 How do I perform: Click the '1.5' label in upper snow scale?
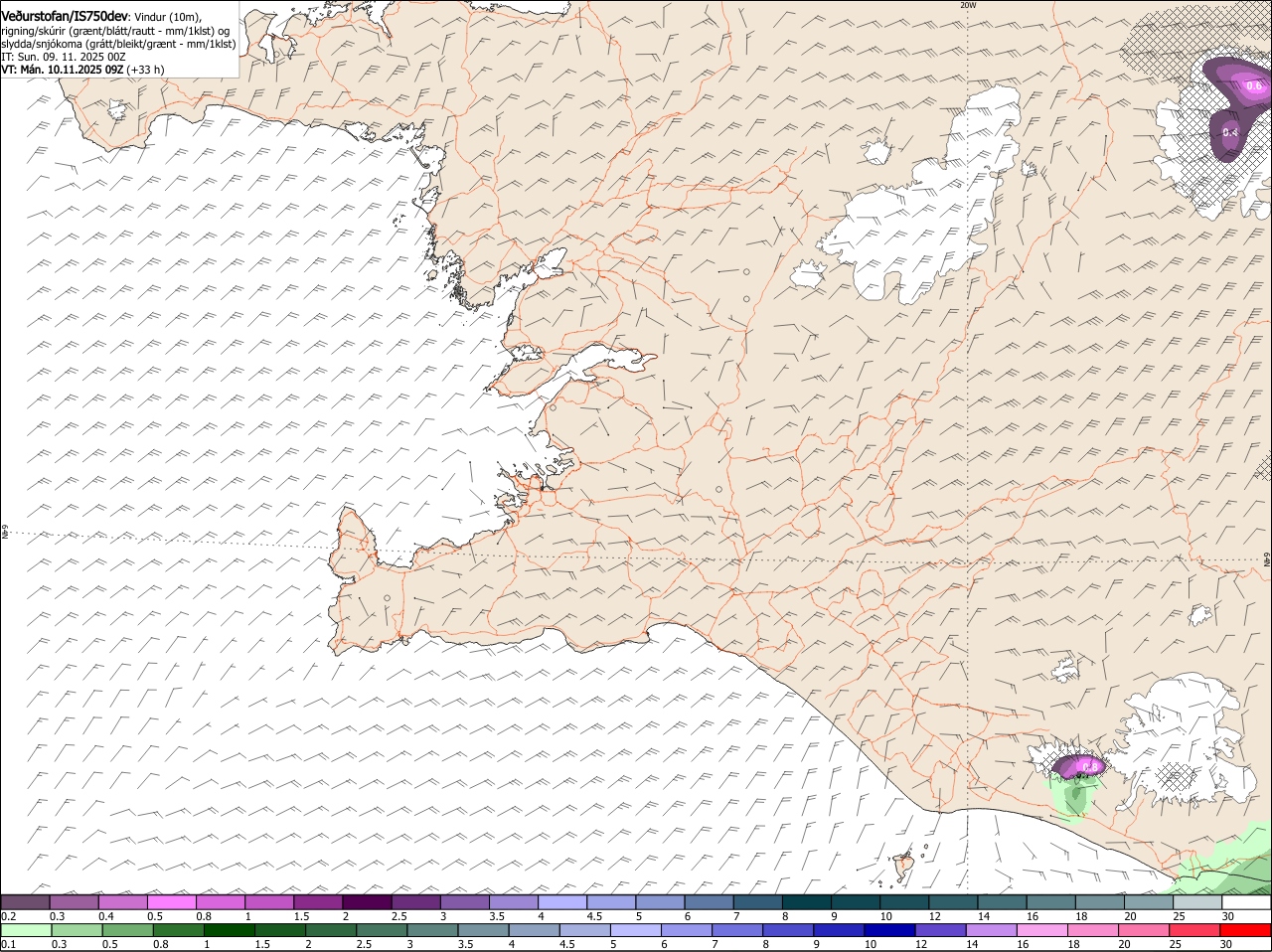click(300, 916)
